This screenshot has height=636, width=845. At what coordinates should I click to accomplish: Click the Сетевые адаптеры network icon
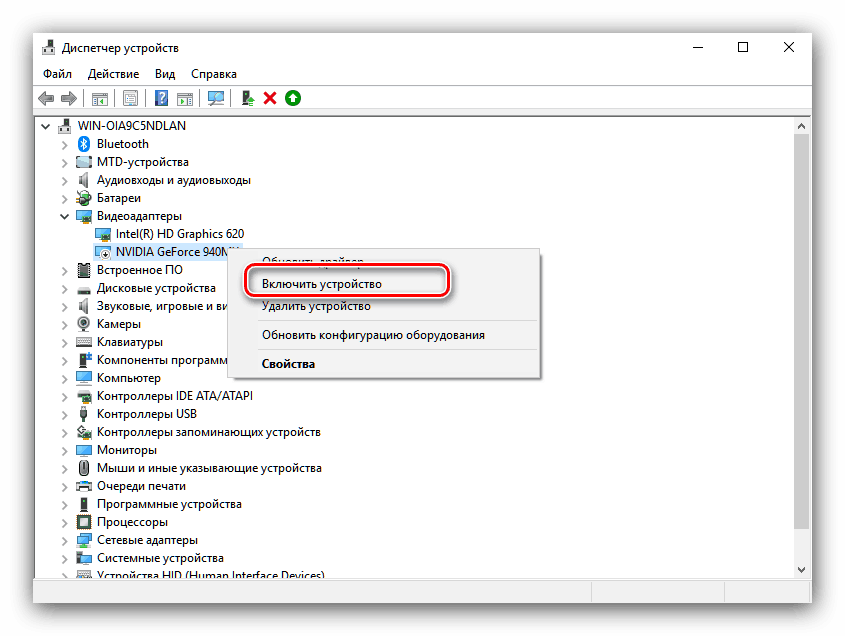pyautogui.click(x=84, y=540)
